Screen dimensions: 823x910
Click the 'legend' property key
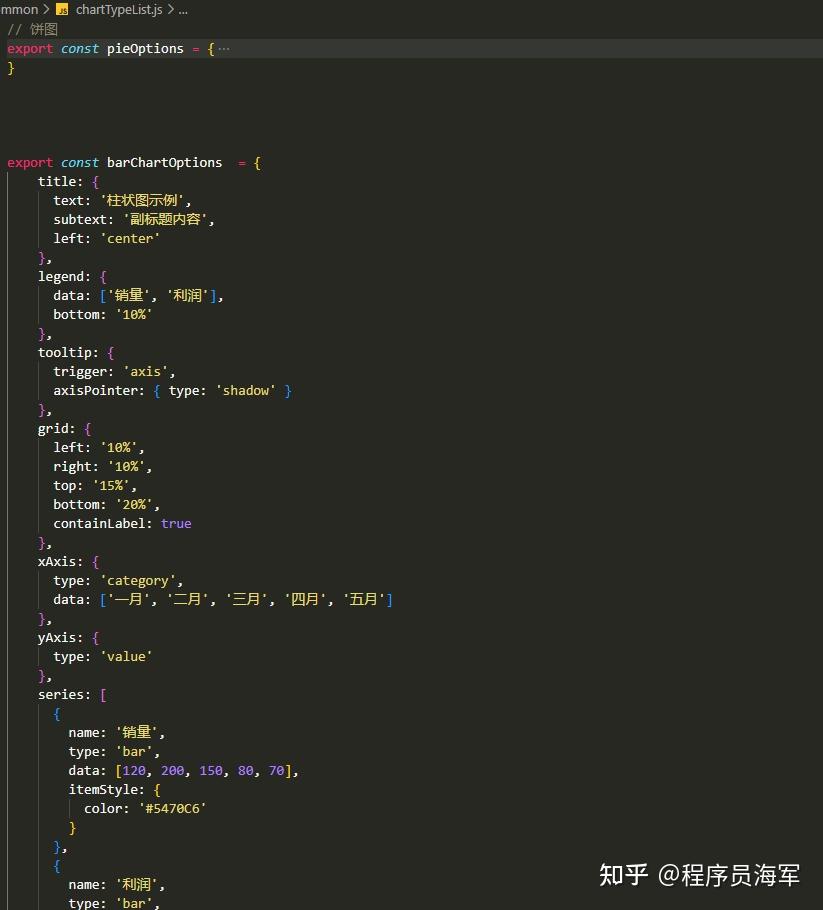61,276
